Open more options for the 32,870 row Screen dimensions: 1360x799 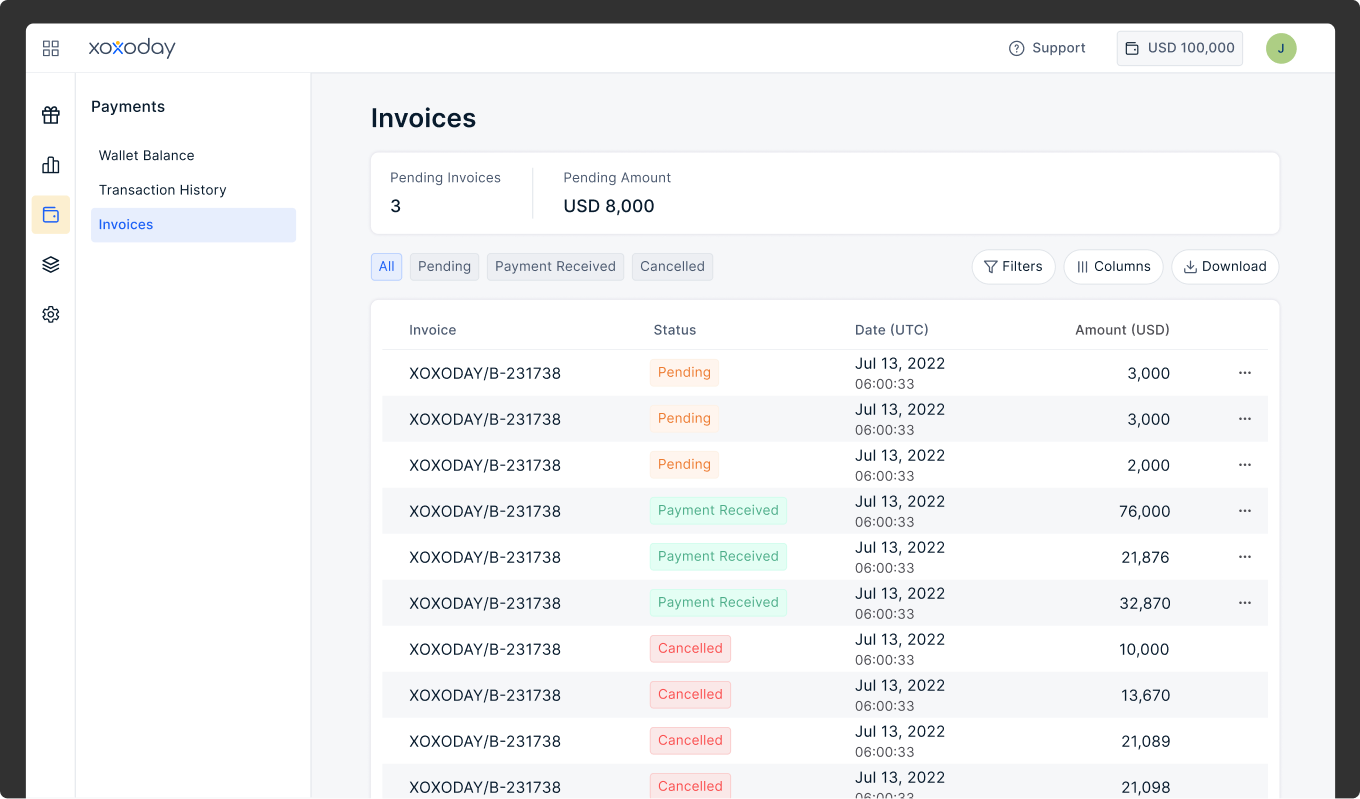coord(1245,603)
